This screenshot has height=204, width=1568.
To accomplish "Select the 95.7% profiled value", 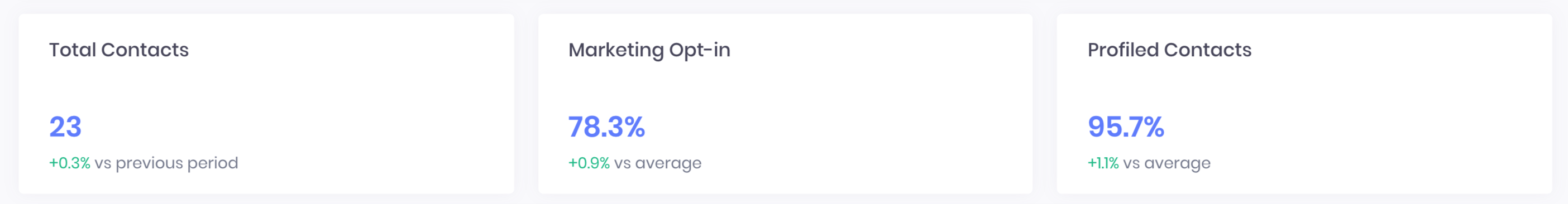I will click(1126, 127).
